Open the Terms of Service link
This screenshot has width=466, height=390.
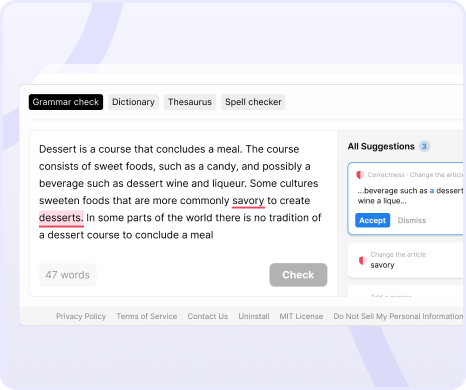[x=147, y=316]
